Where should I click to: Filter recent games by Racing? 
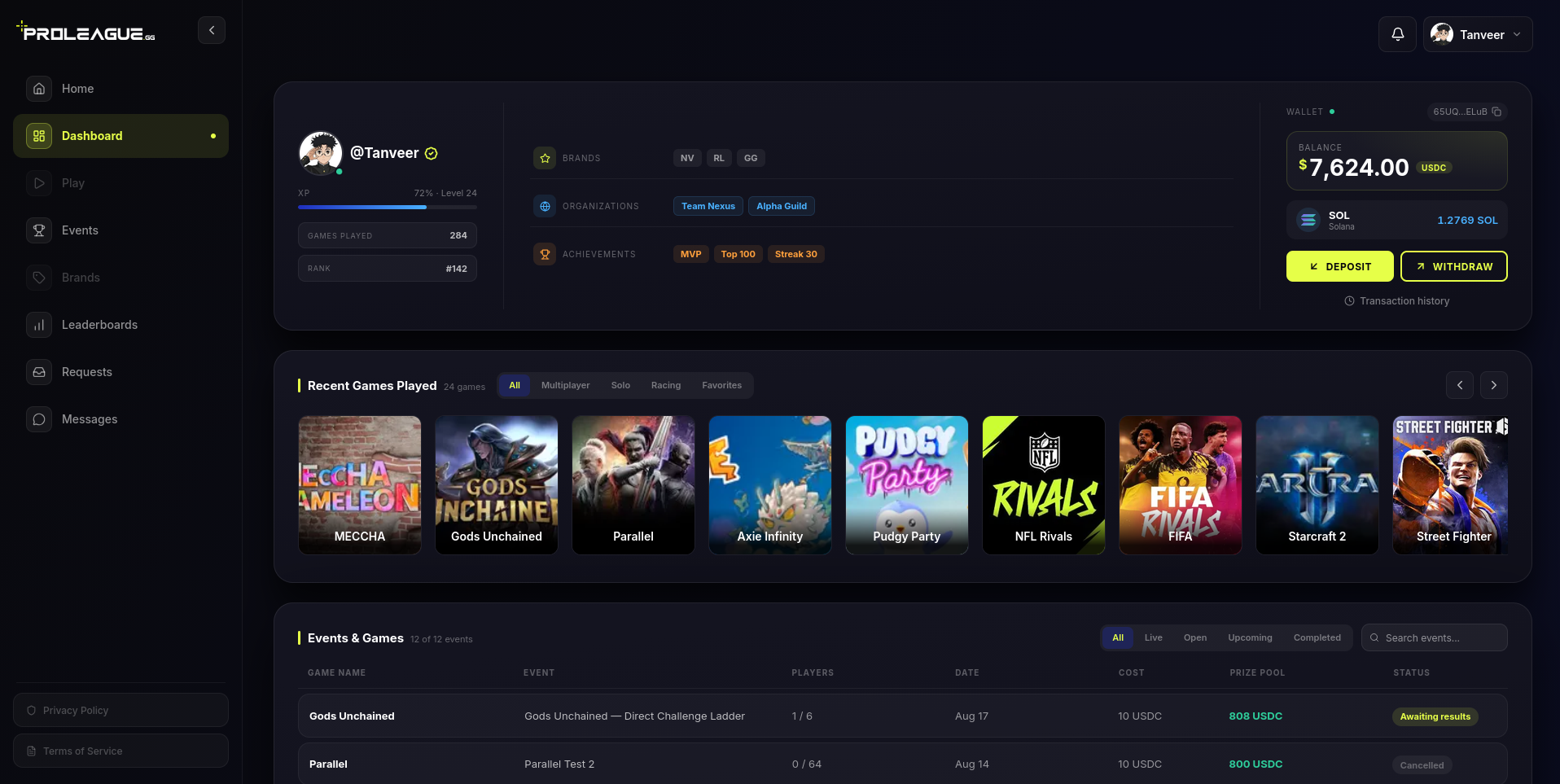[666, 385]
